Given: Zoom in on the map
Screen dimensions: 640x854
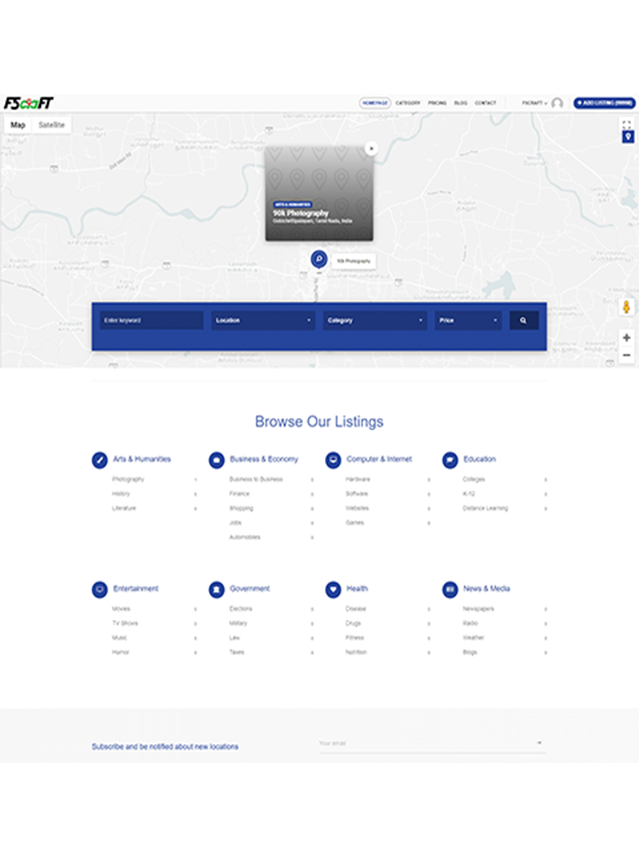Looking at the screenshot, I should (627, 338).
